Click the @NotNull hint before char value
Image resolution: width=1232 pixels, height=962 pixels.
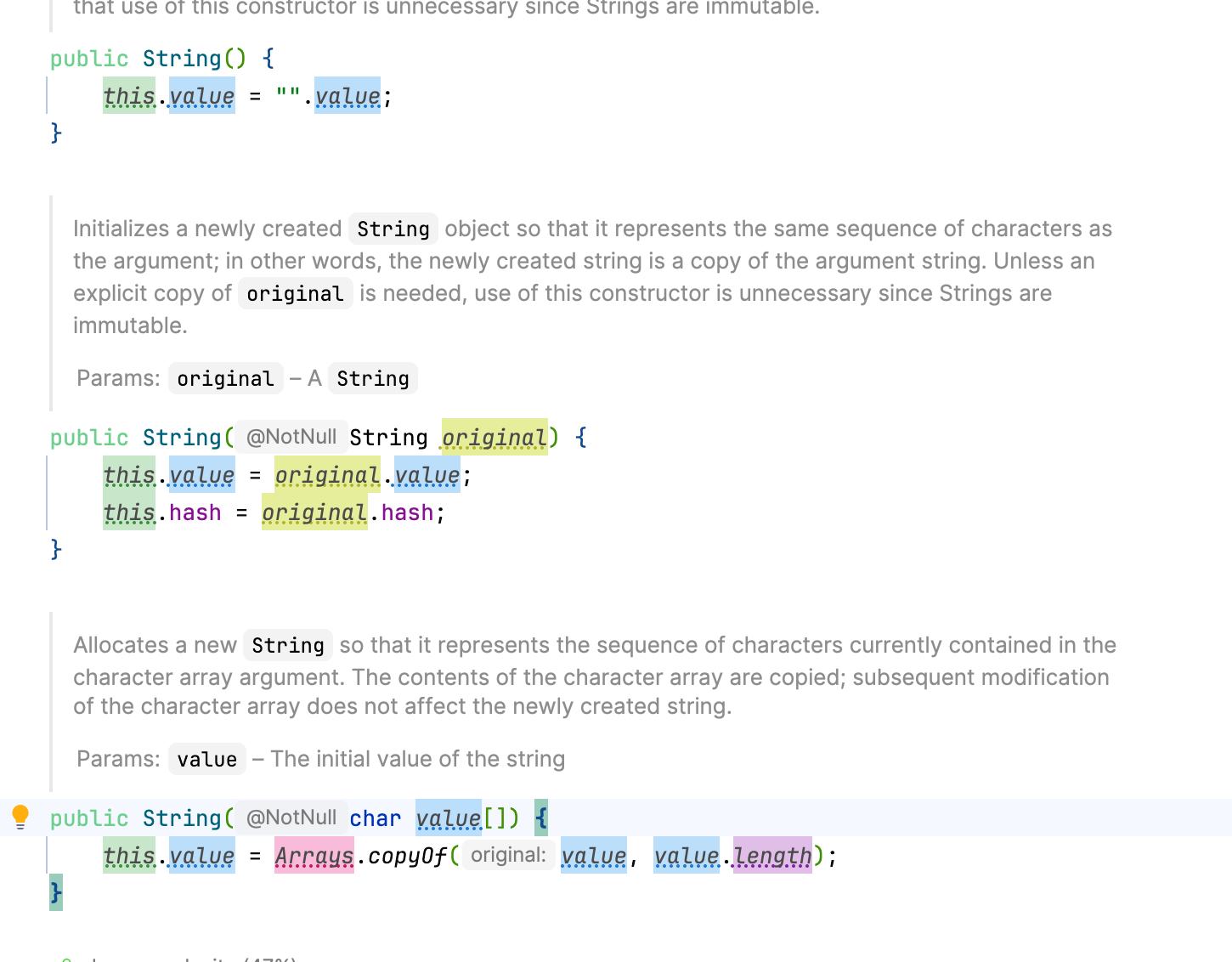point(291,818)
